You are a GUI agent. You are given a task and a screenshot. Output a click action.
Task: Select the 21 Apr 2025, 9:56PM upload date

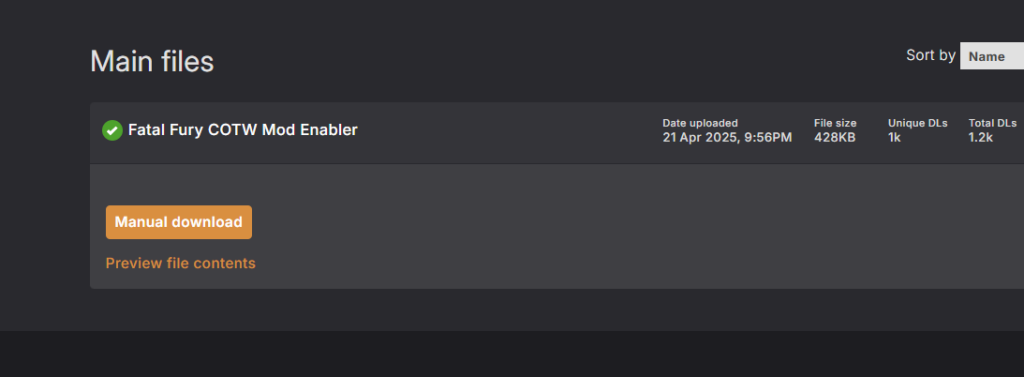727,137
